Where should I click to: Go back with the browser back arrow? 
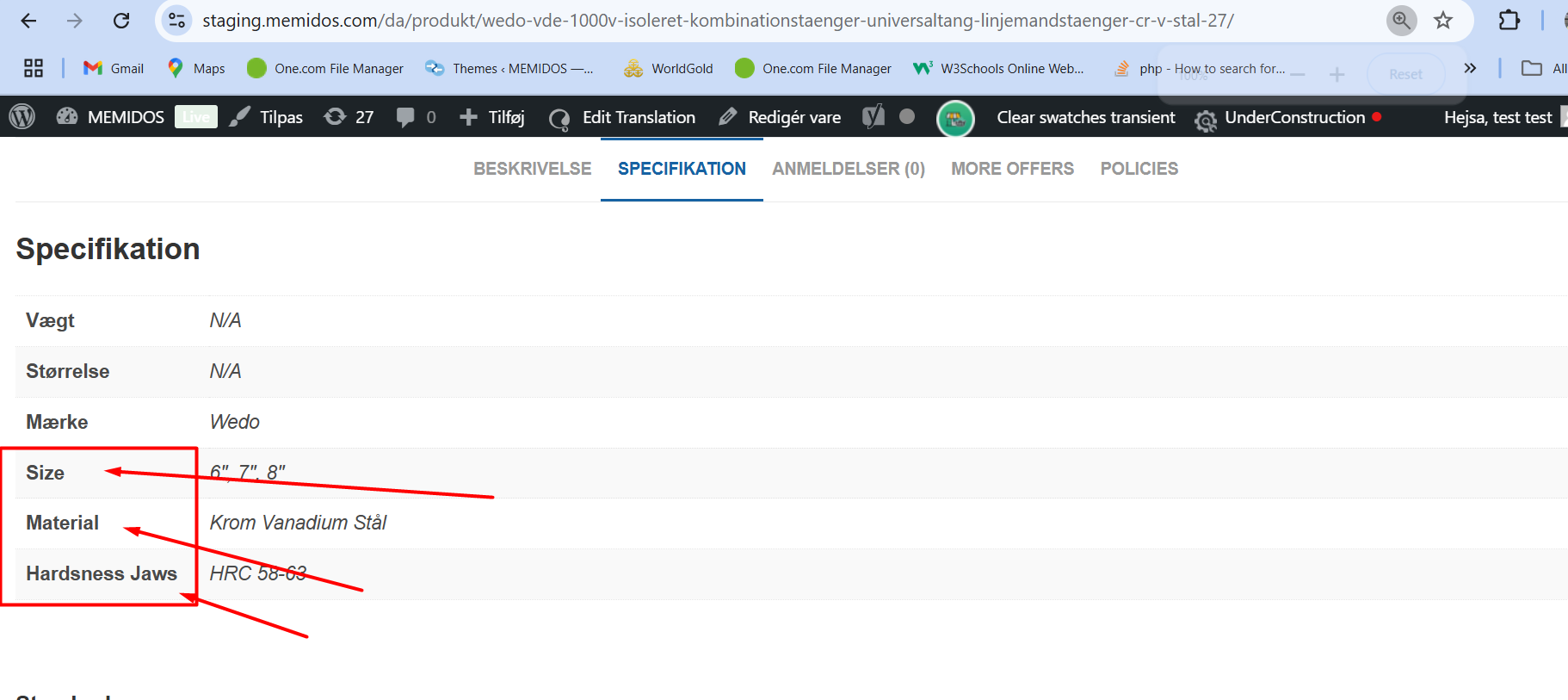pyautogui.click(x=28, y=21)
